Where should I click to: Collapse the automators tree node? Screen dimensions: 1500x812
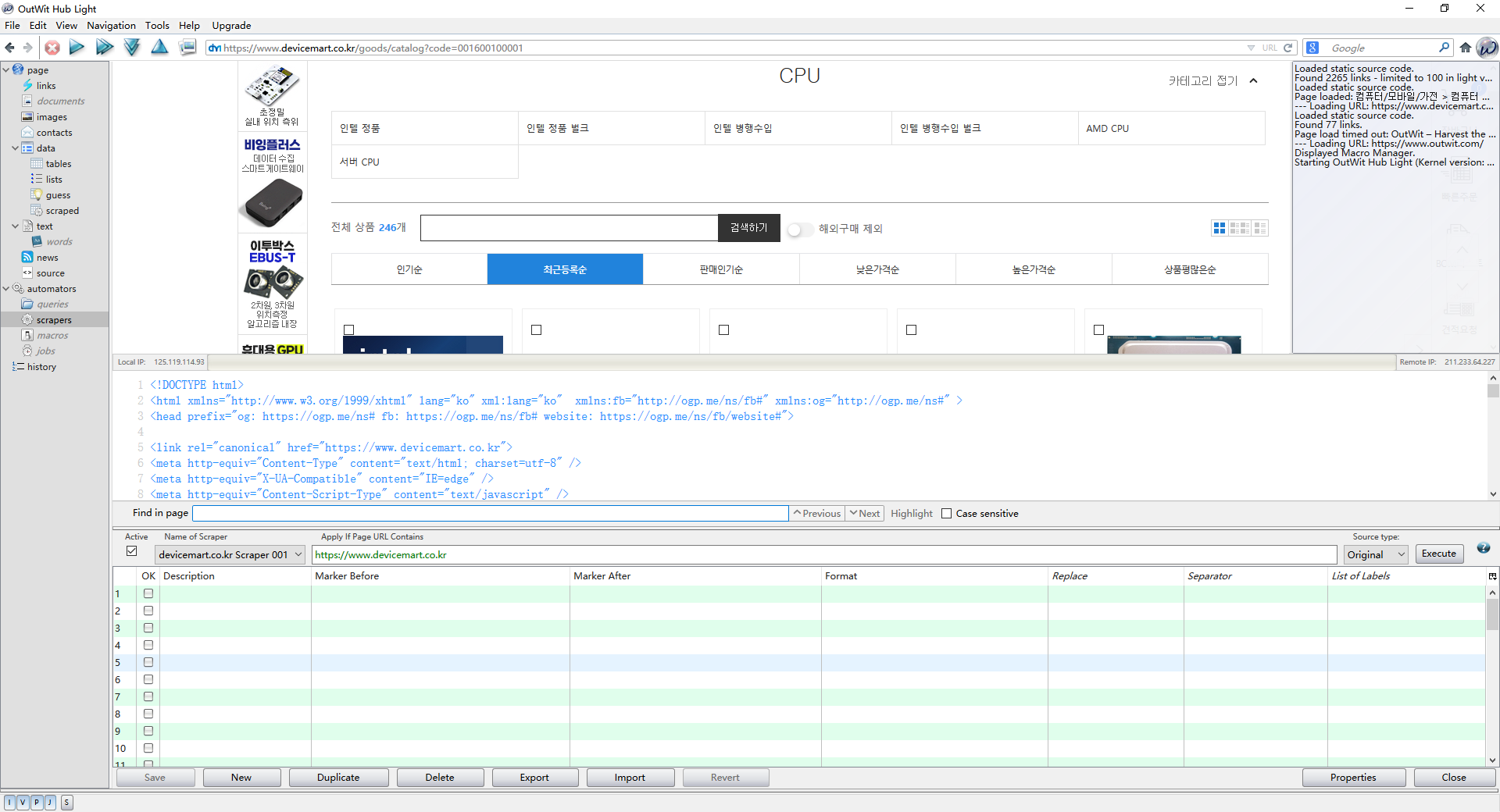click(6, 289)
